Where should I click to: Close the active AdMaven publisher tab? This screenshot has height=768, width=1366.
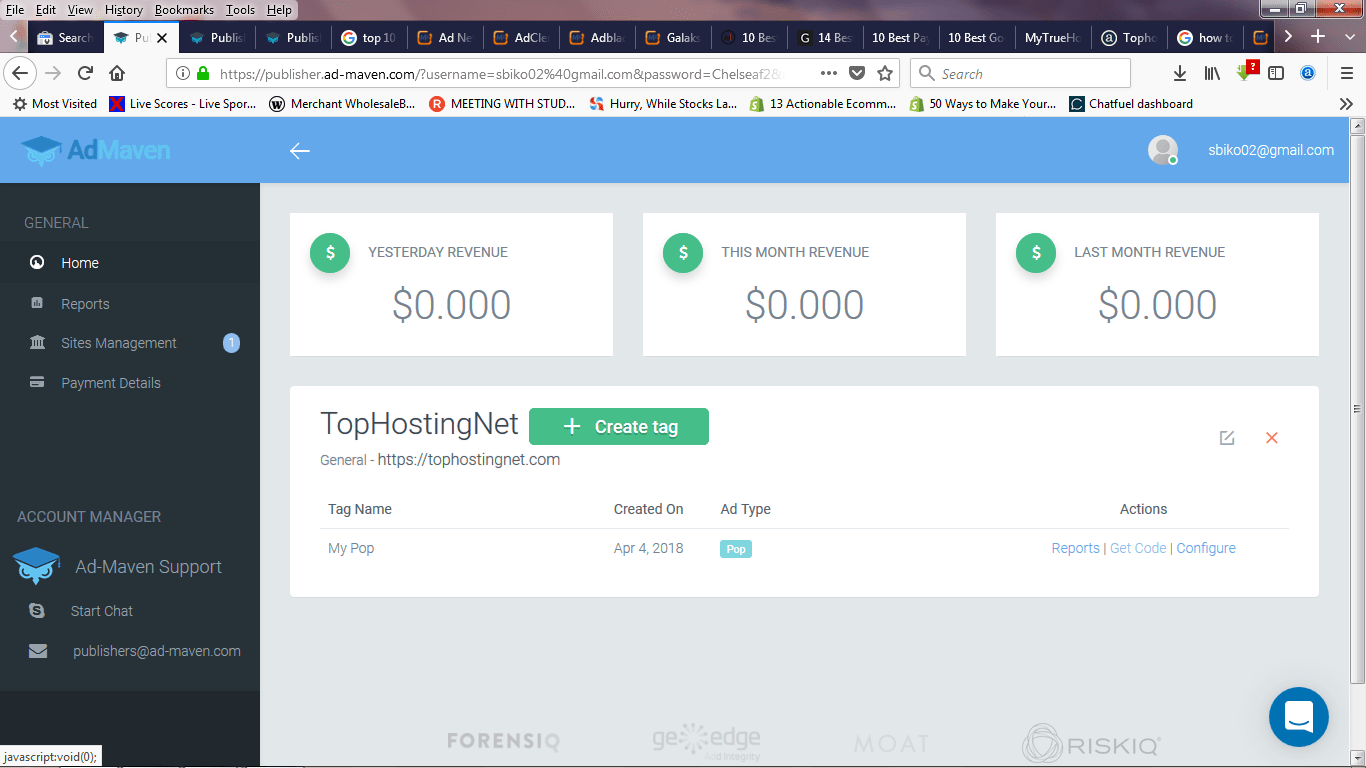(x=162, y=38)
